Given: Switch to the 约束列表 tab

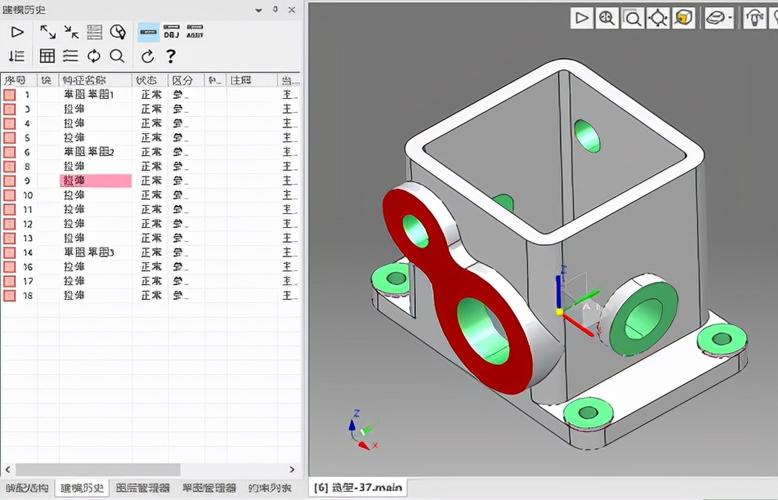Looking at the screenshot, I should pyautogui.click(x=272, y=488).
